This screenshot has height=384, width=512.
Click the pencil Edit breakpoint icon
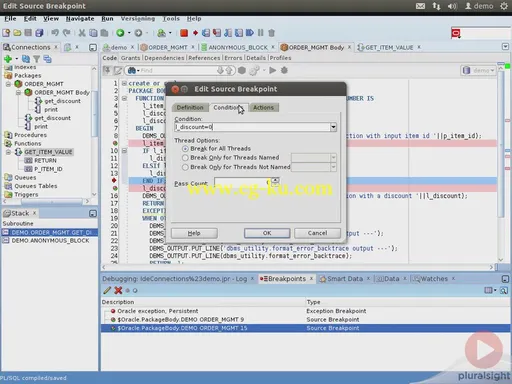point(107,290)
